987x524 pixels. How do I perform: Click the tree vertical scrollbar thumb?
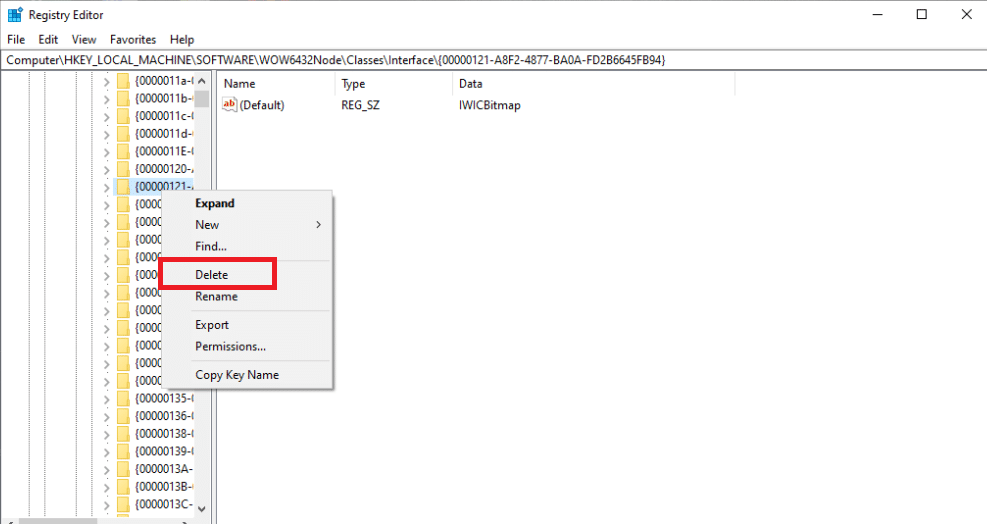click(201, 99)
